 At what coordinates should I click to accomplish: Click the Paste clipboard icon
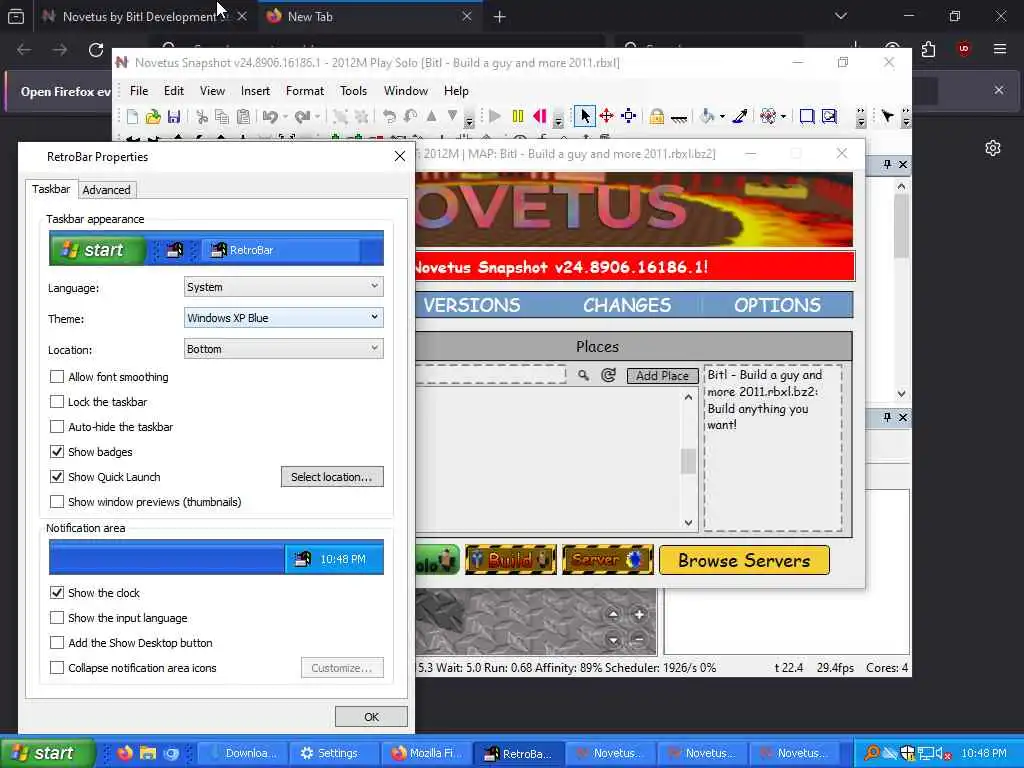pyautogui.click(x=244, y=117)
